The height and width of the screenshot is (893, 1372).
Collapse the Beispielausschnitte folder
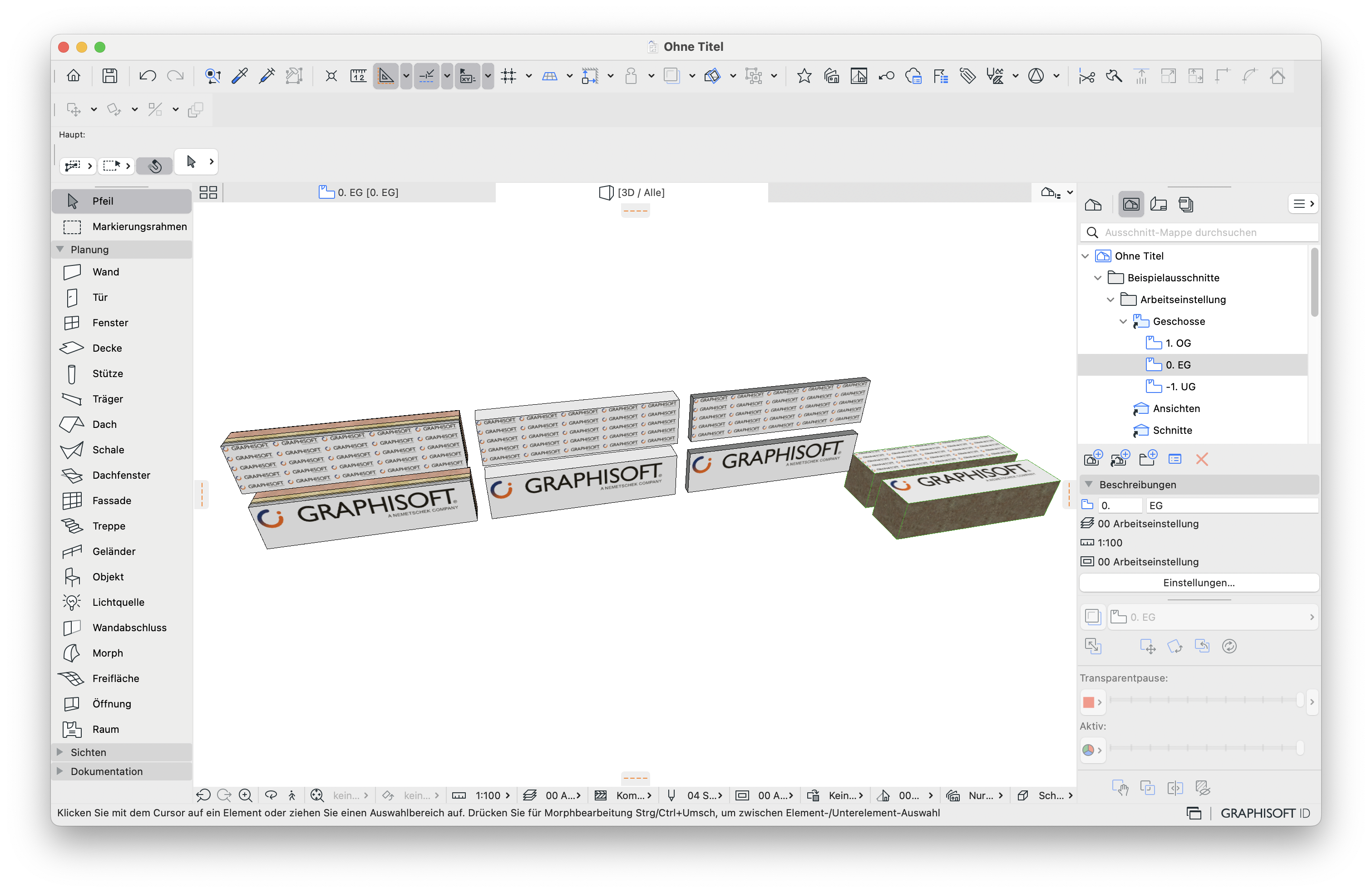1098,278
